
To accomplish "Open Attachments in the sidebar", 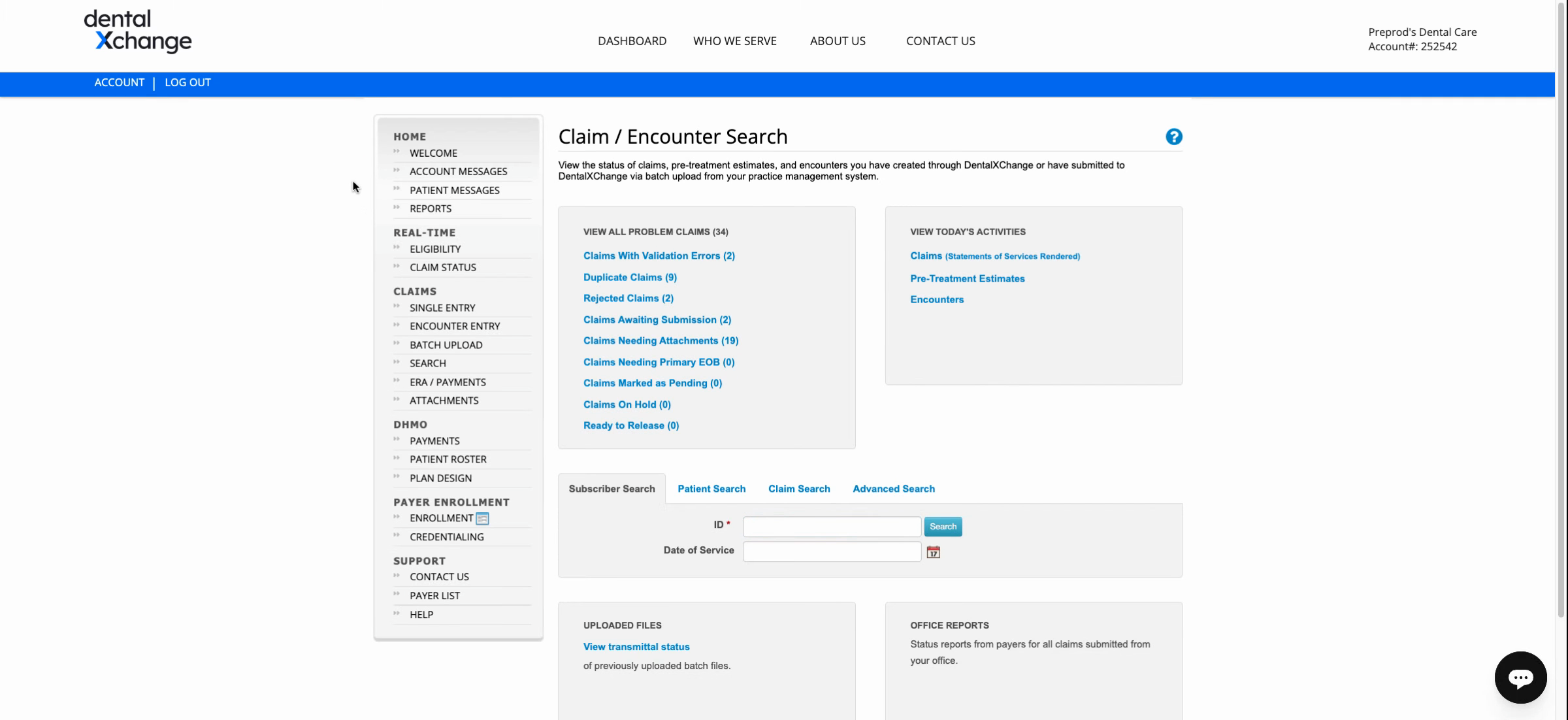I will click(x=444, y=401).
